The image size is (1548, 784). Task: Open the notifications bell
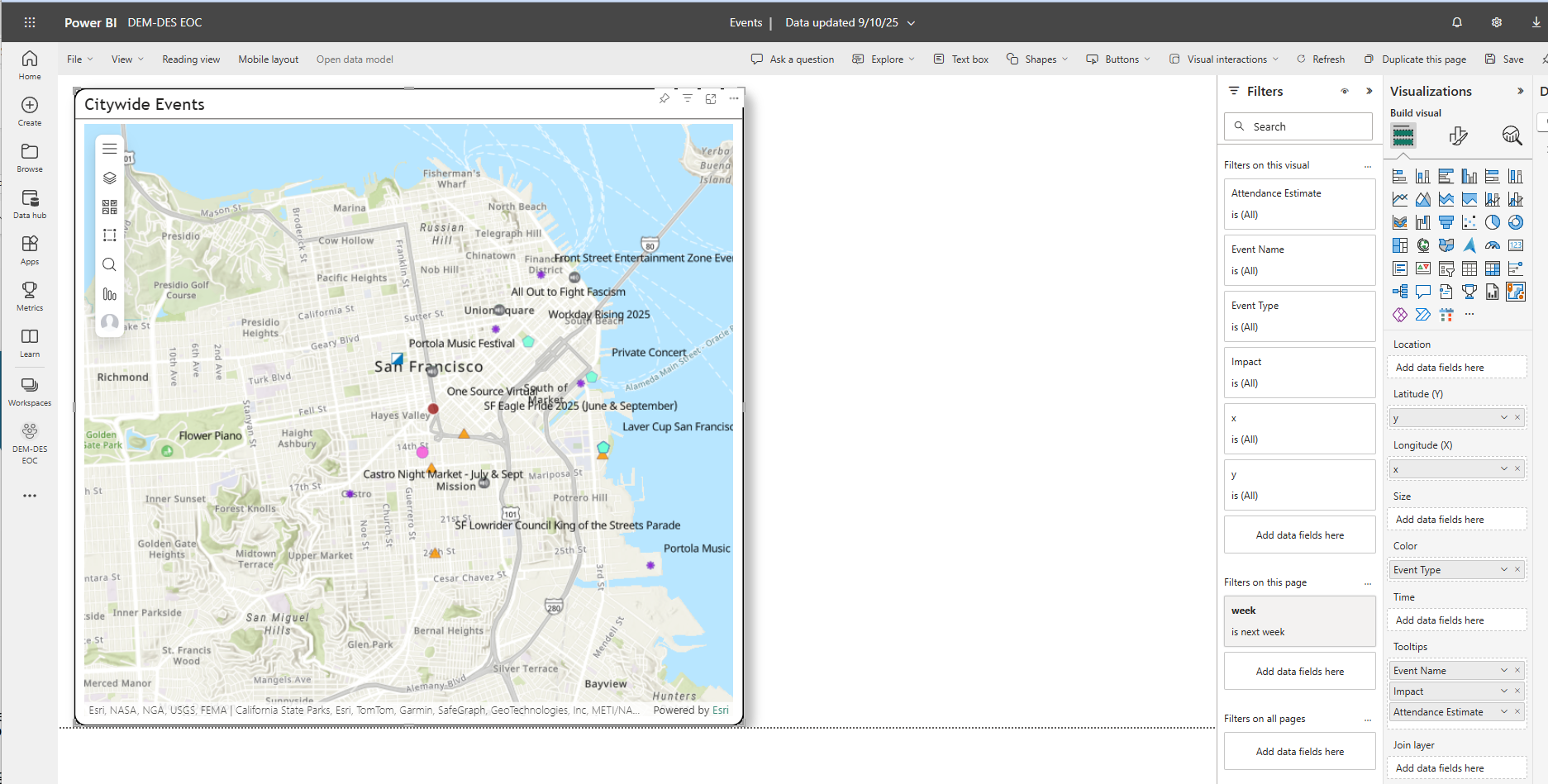[1457, 22]
